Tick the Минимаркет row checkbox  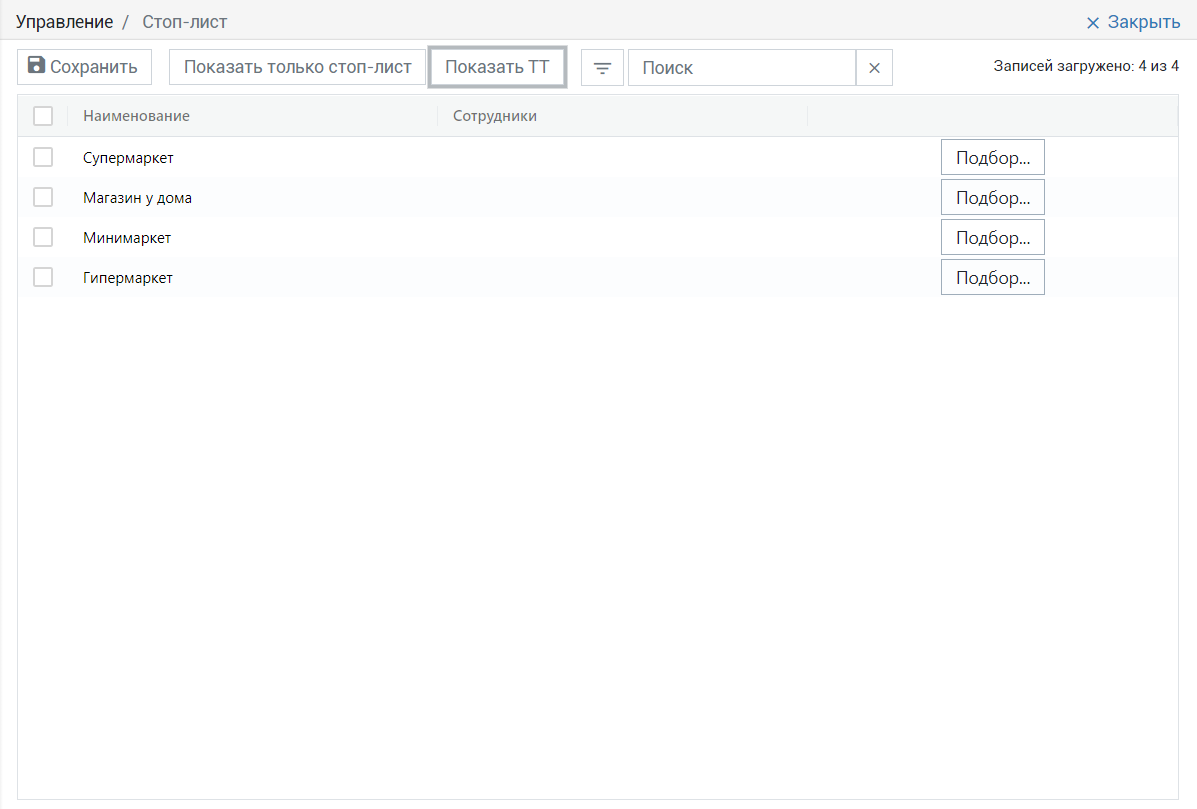43,237
